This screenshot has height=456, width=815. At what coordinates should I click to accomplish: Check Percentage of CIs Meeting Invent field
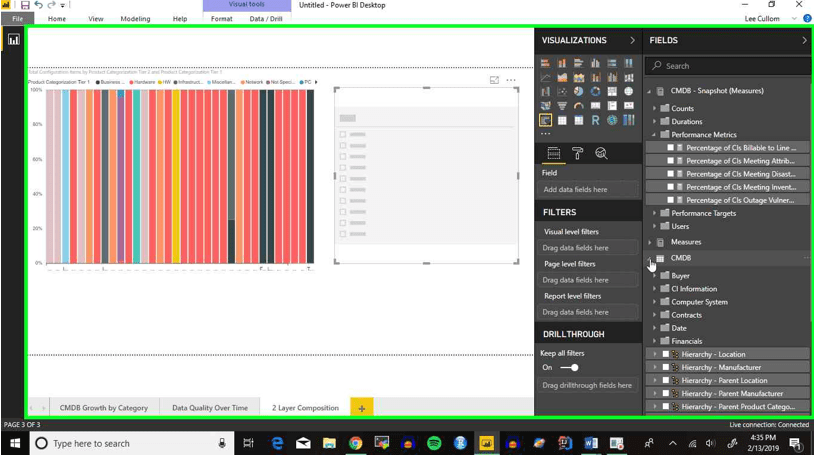[671, 187]
